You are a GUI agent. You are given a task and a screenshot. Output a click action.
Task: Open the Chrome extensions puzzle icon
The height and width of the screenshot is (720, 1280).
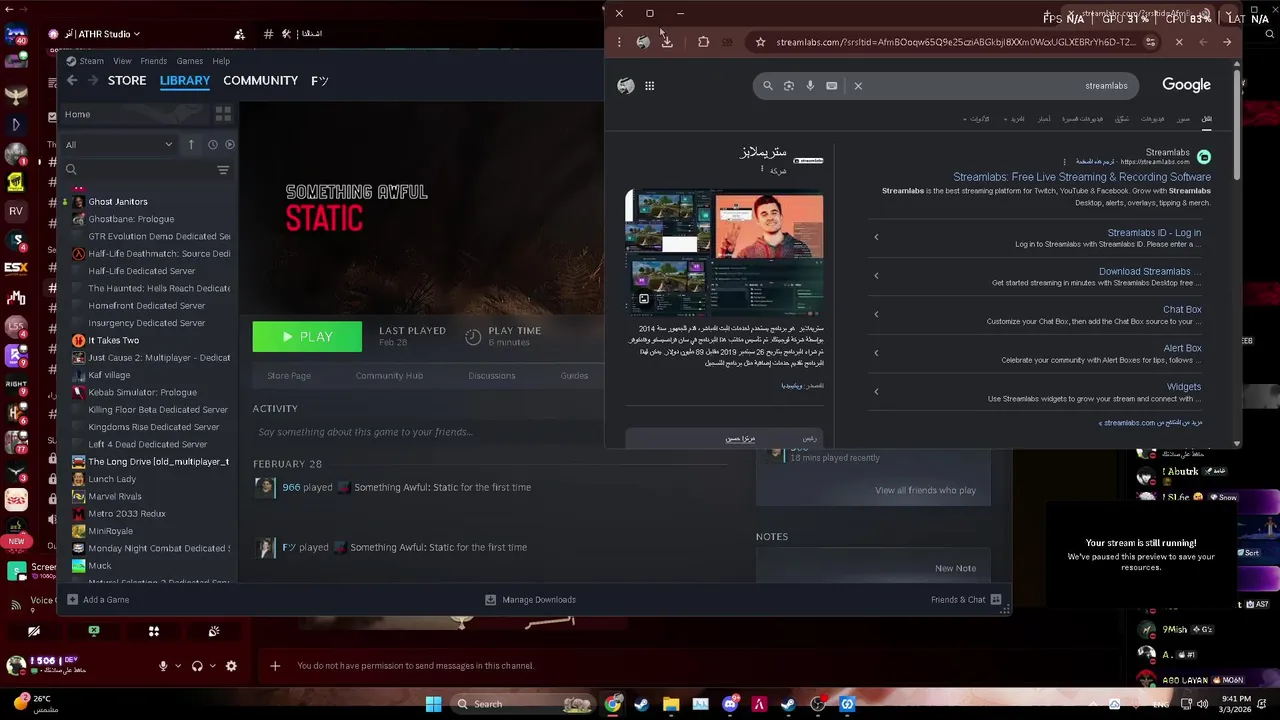click(x=703, y=42)
